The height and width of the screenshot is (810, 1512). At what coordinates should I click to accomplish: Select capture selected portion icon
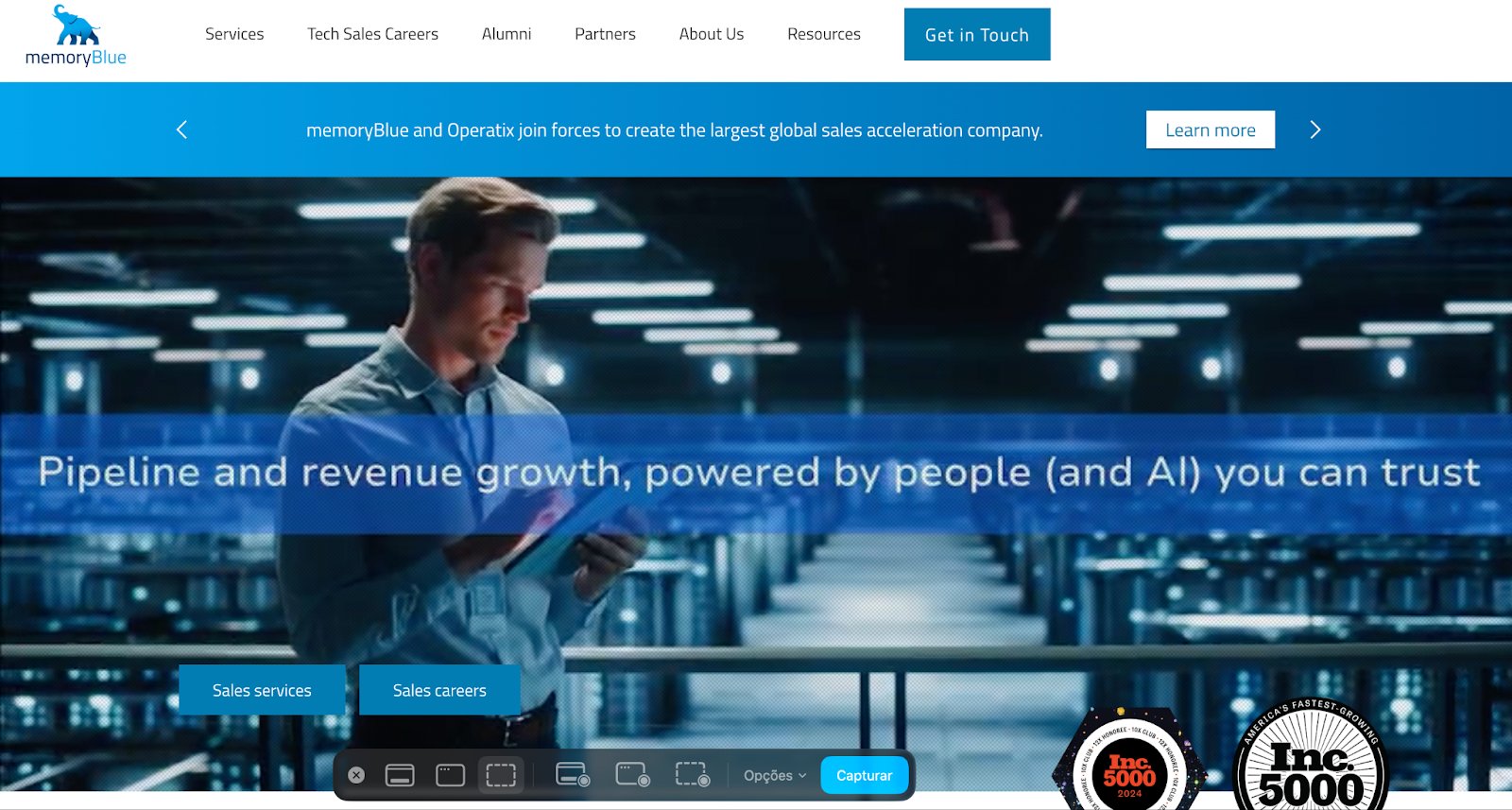501,775
